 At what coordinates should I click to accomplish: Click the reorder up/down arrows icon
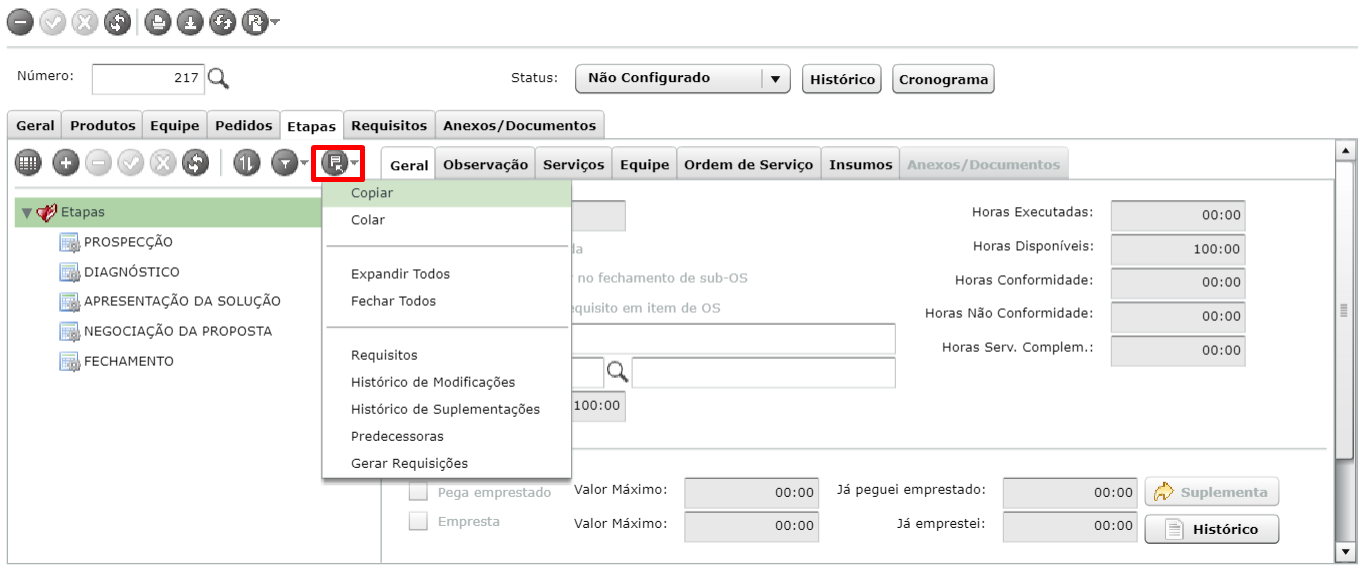tap(246, 162)
